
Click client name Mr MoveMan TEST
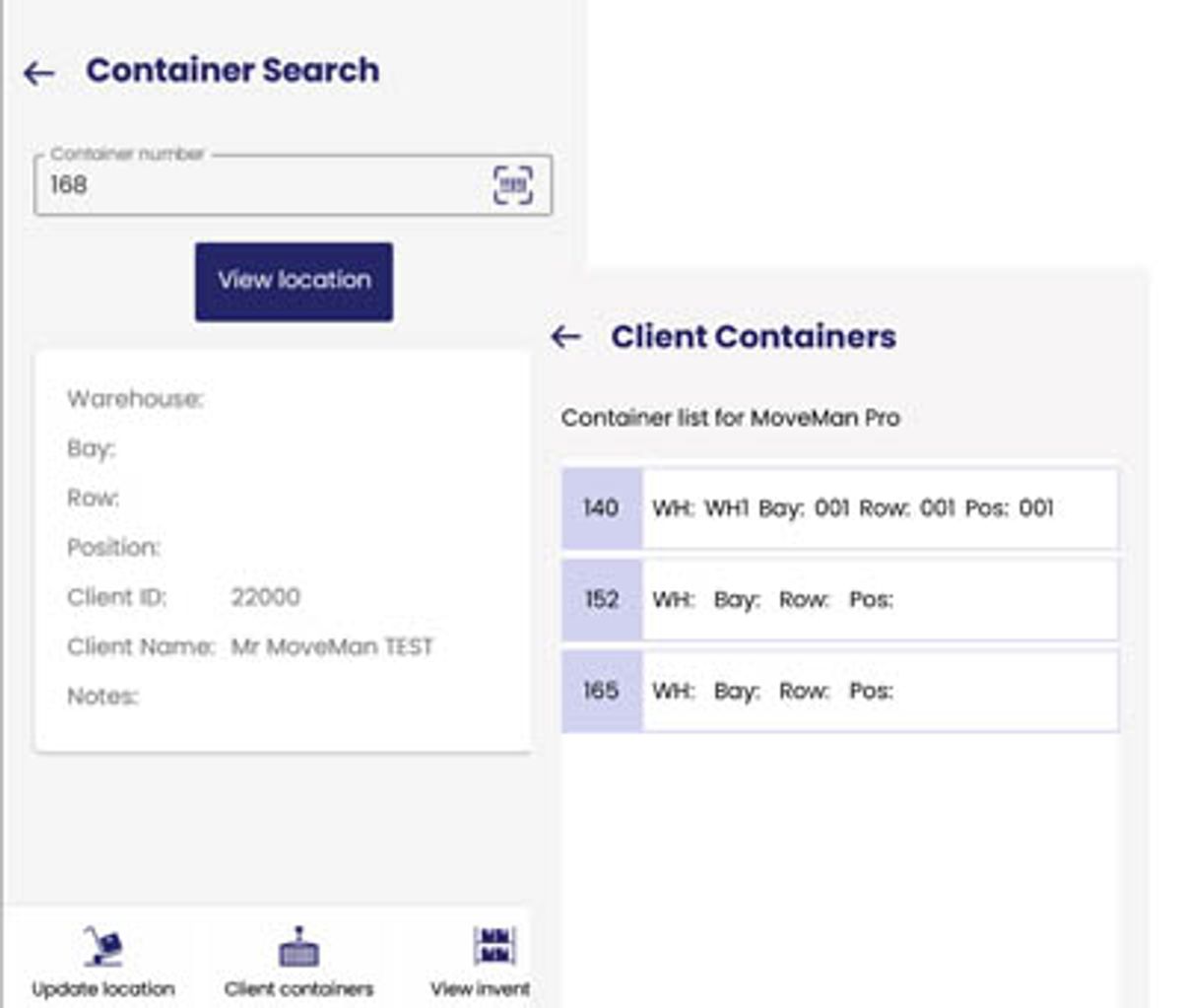coord(332,647)
